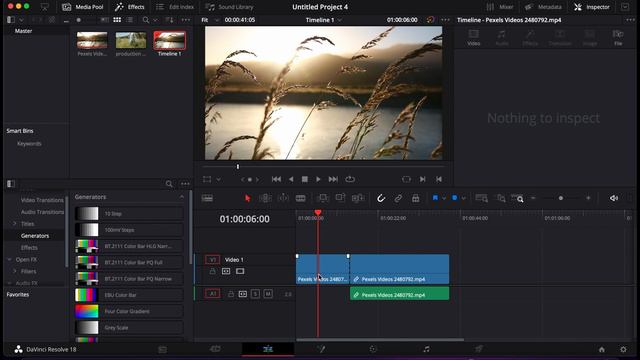This screenshot has height=360, width=640.
Task: Lock the A1 audio track
Action: (x=231, y=294)
